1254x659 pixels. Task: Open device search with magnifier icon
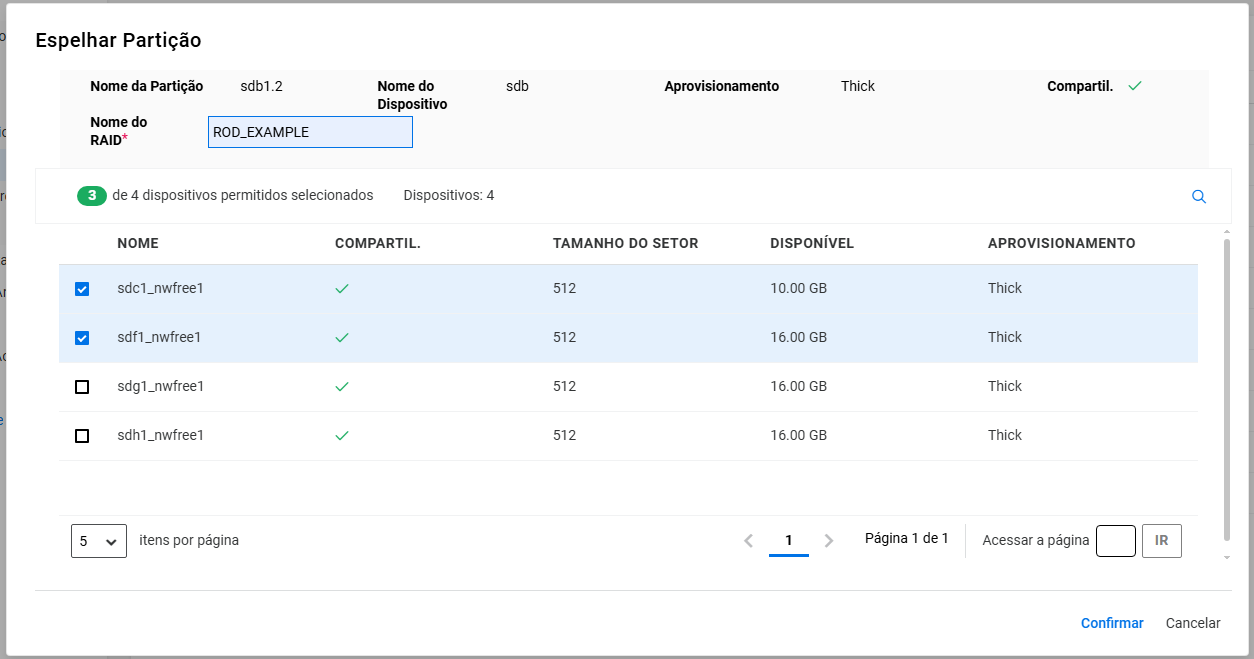1198,197
